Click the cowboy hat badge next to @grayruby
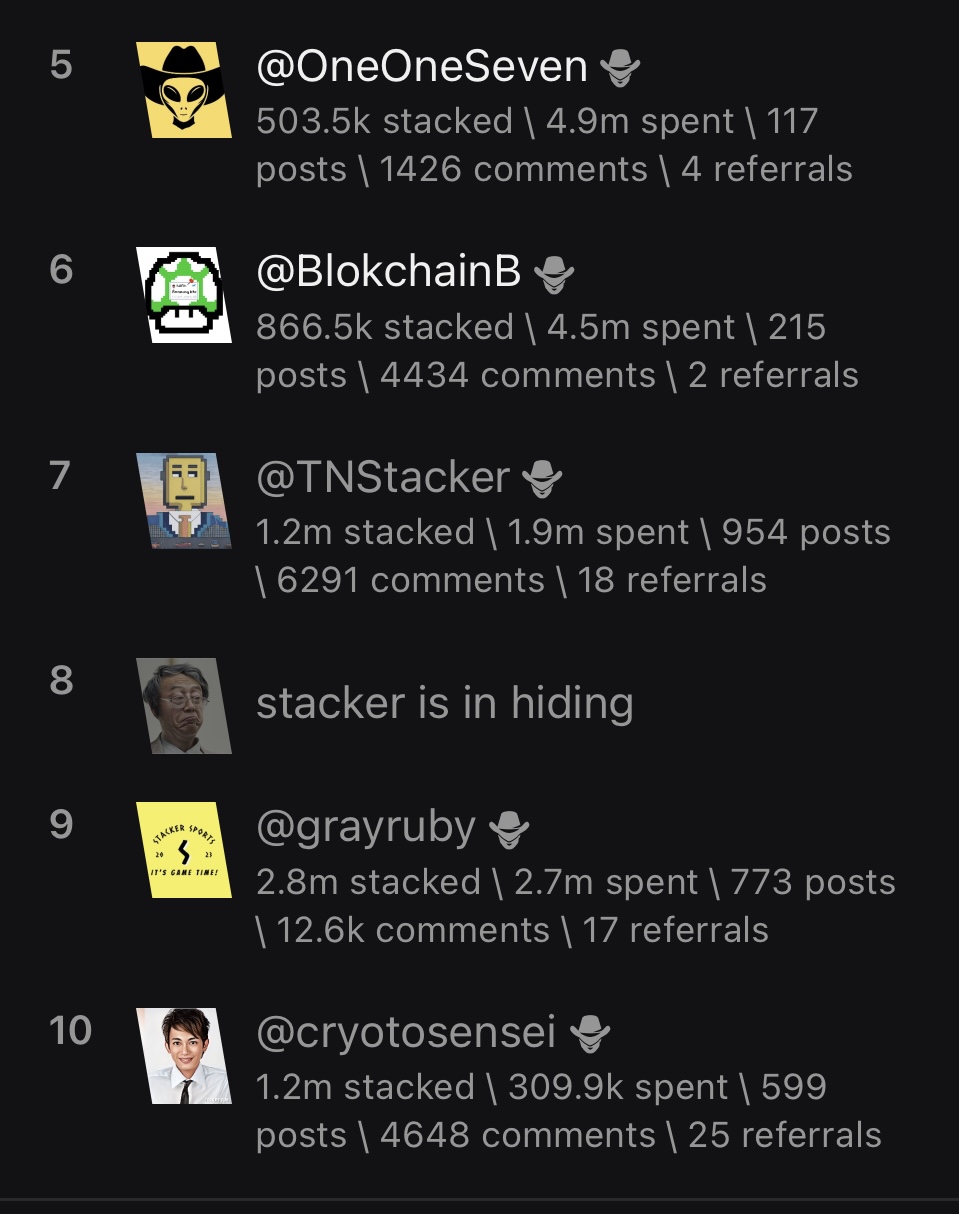This screenshot has height=1214, width=959. pos(509,829)
